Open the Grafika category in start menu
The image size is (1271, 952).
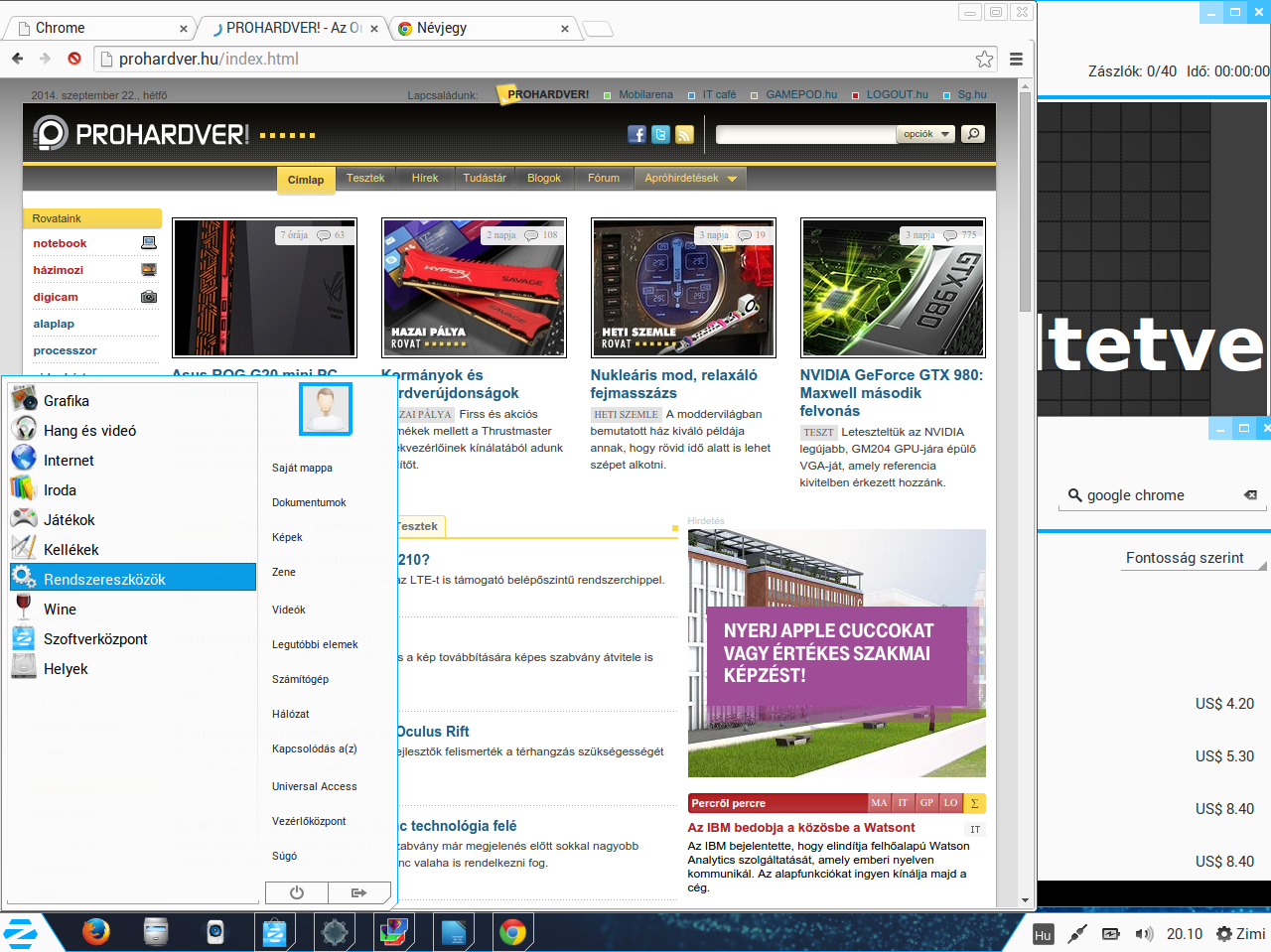pos(133,401)
